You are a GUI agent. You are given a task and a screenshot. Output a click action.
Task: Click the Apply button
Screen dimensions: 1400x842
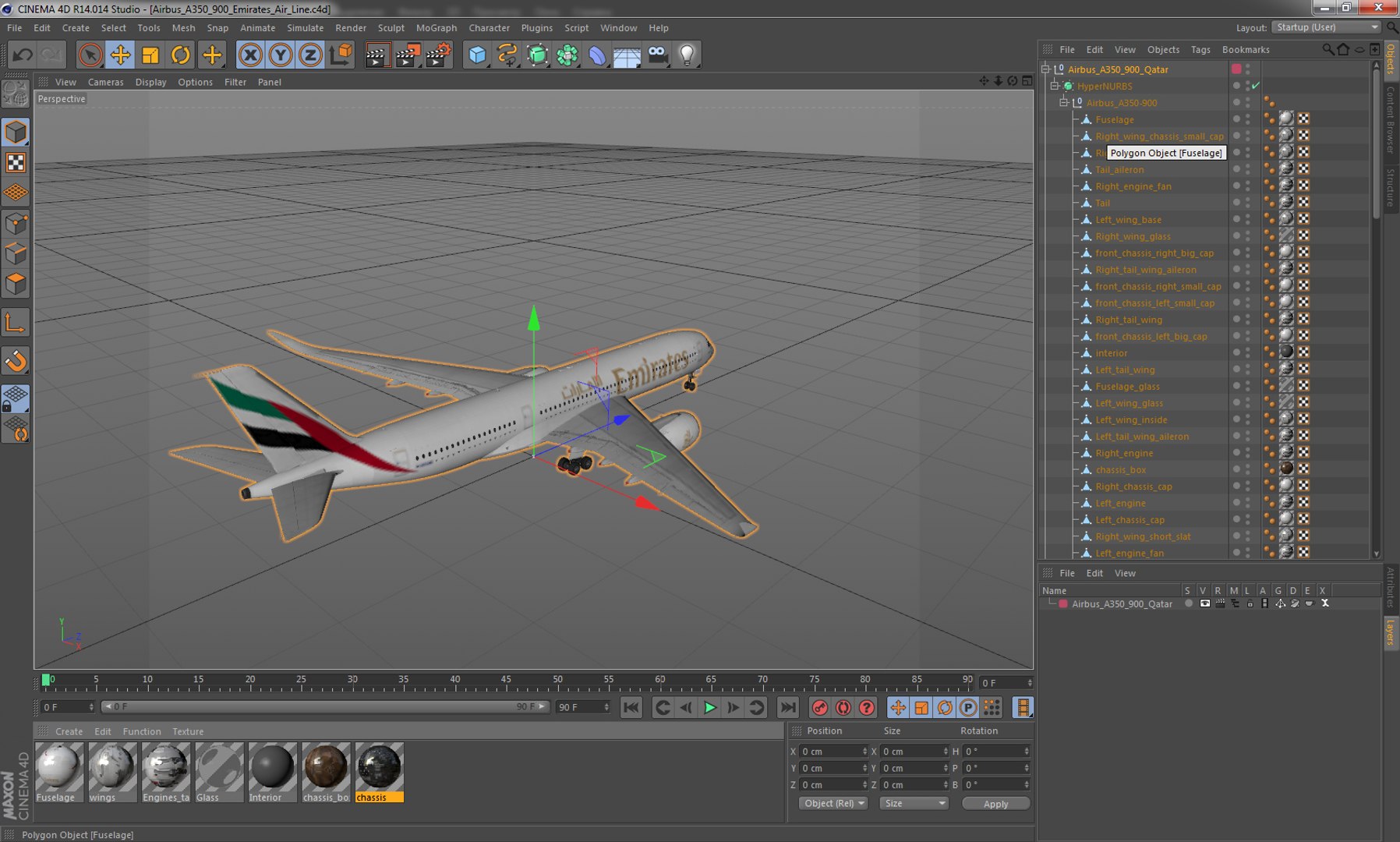pos(995,804)
